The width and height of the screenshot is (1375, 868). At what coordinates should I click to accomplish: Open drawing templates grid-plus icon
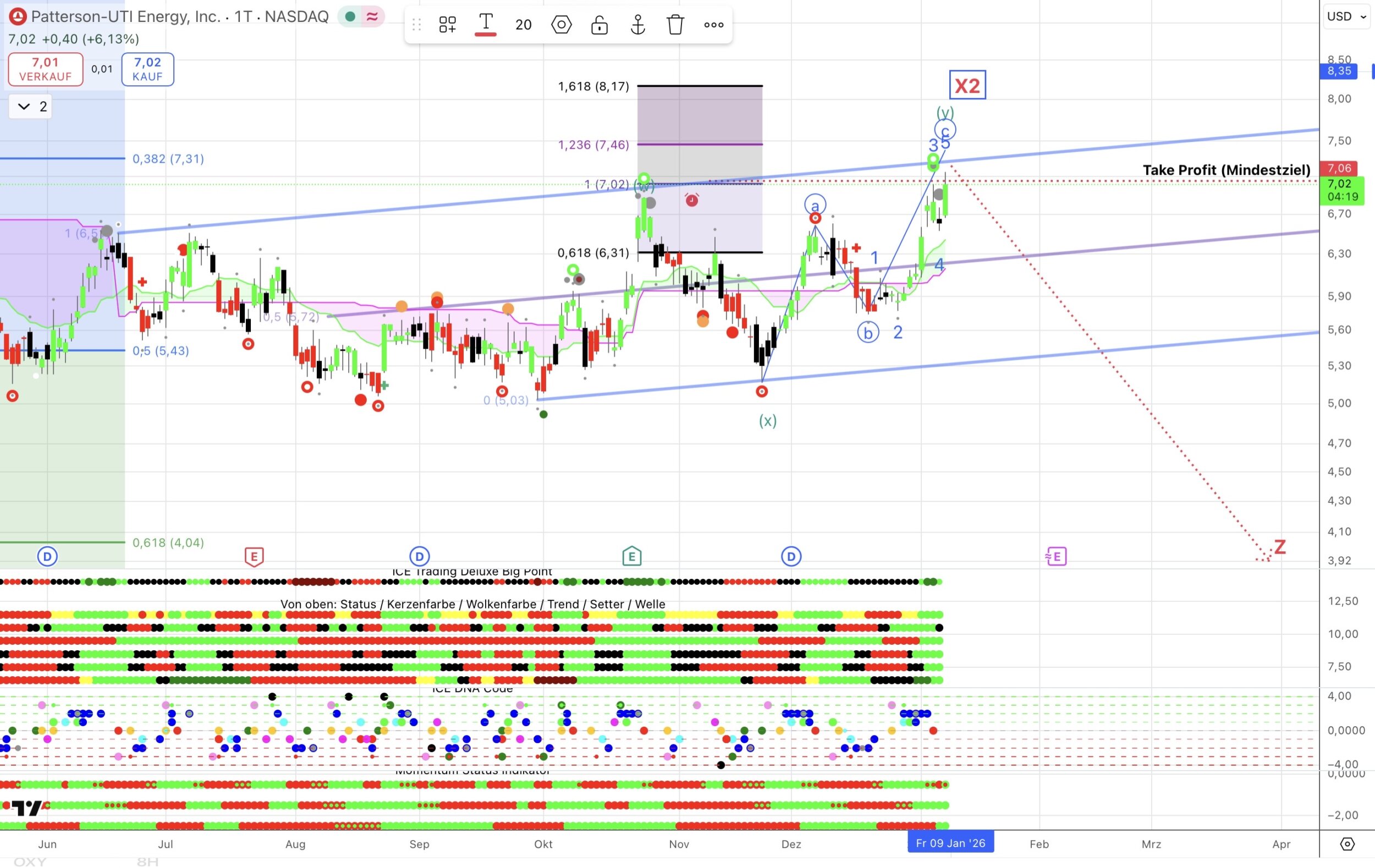[447, 25]
